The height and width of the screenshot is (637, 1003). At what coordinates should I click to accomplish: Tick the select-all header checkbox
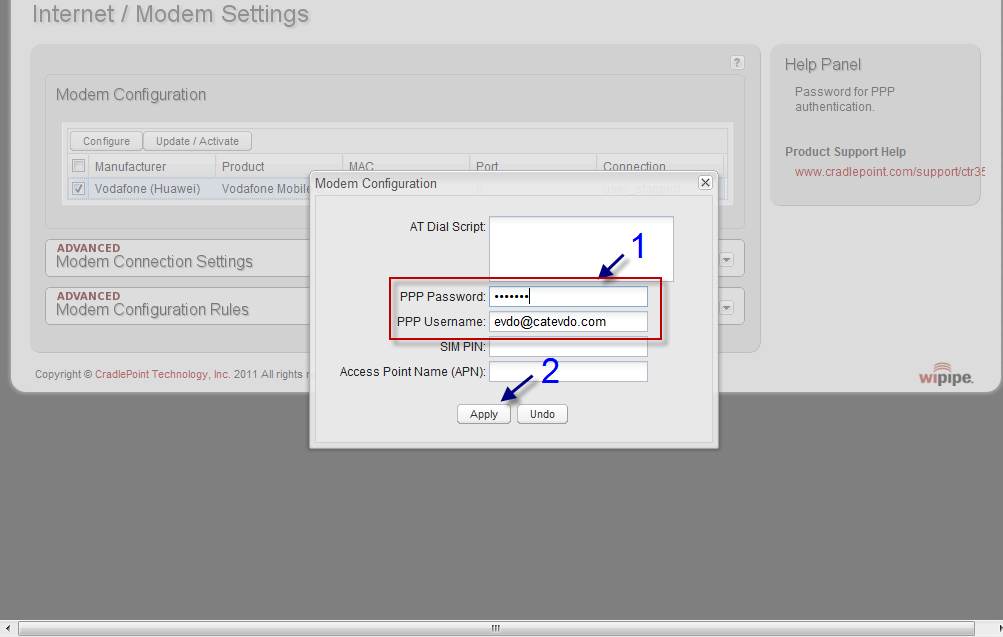coord(79,166)
